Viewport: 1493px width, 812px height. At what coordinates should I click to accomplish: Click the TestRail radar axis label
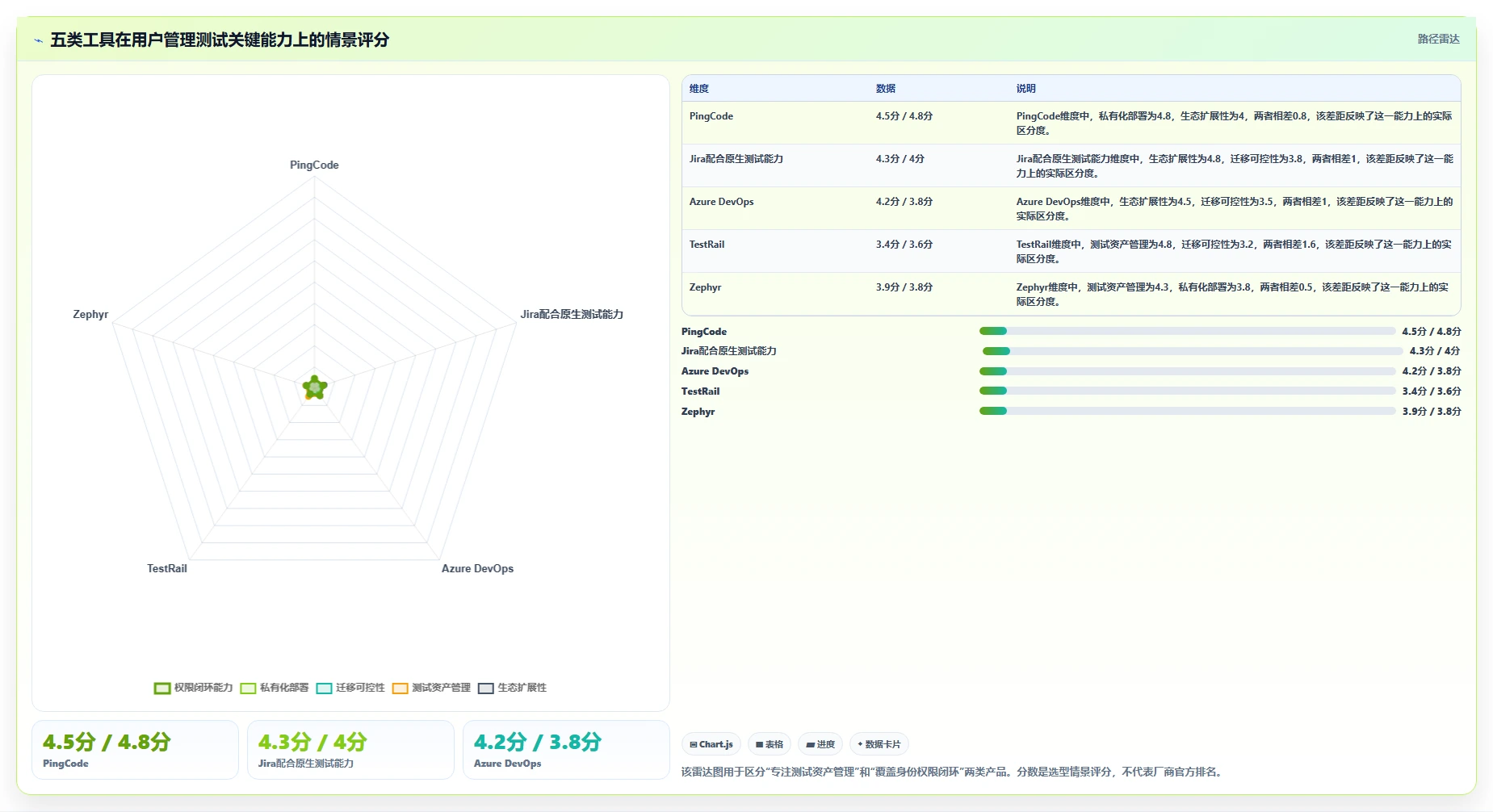(x=167, y=568)
